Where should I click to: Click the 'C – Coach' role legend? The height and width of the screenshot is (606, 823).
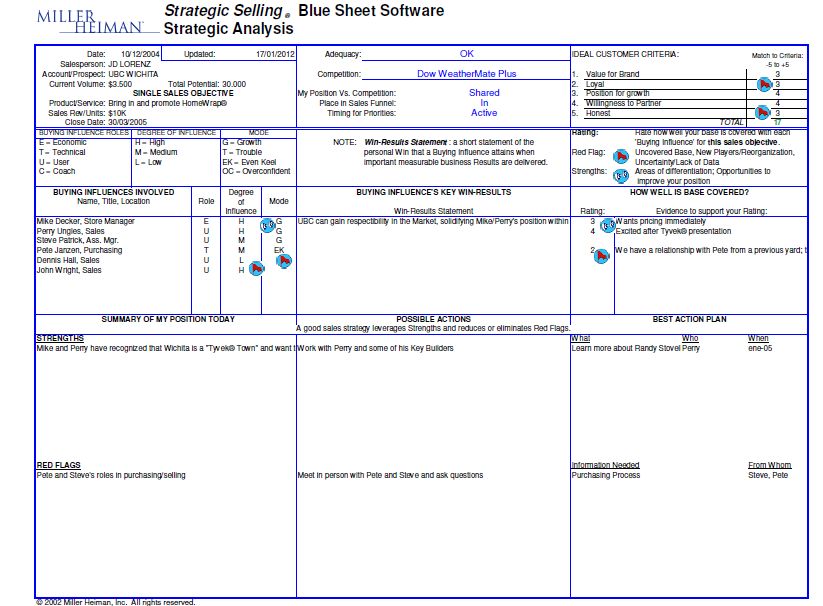pos(57,172)
